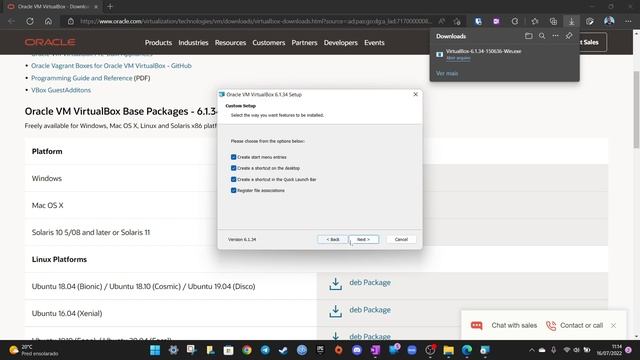
Task: Open File Explorer from the taskbar
Action: tap(449, 350)
